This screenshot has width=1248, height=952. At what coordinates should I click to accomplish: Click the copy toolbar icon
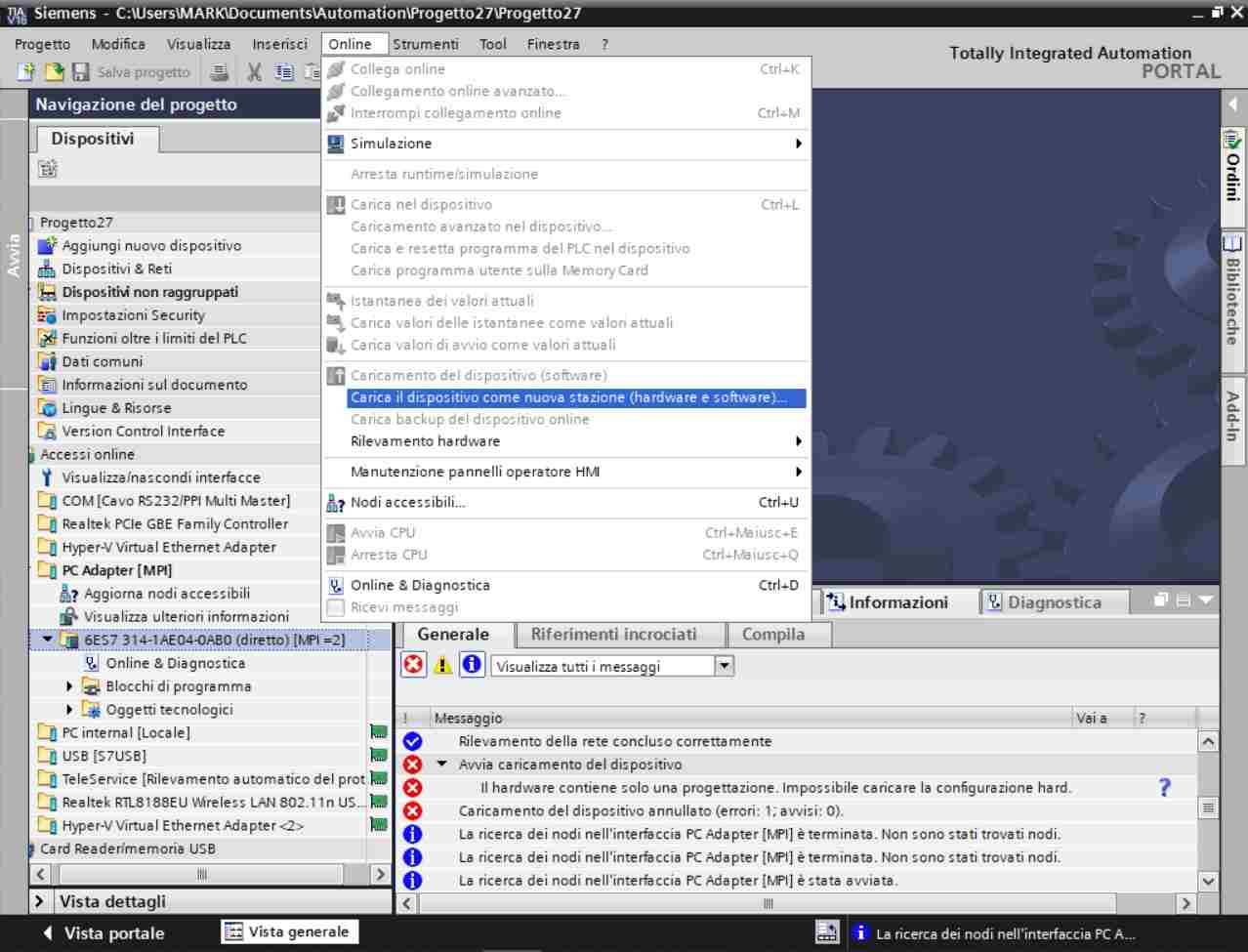click(284, 72)
